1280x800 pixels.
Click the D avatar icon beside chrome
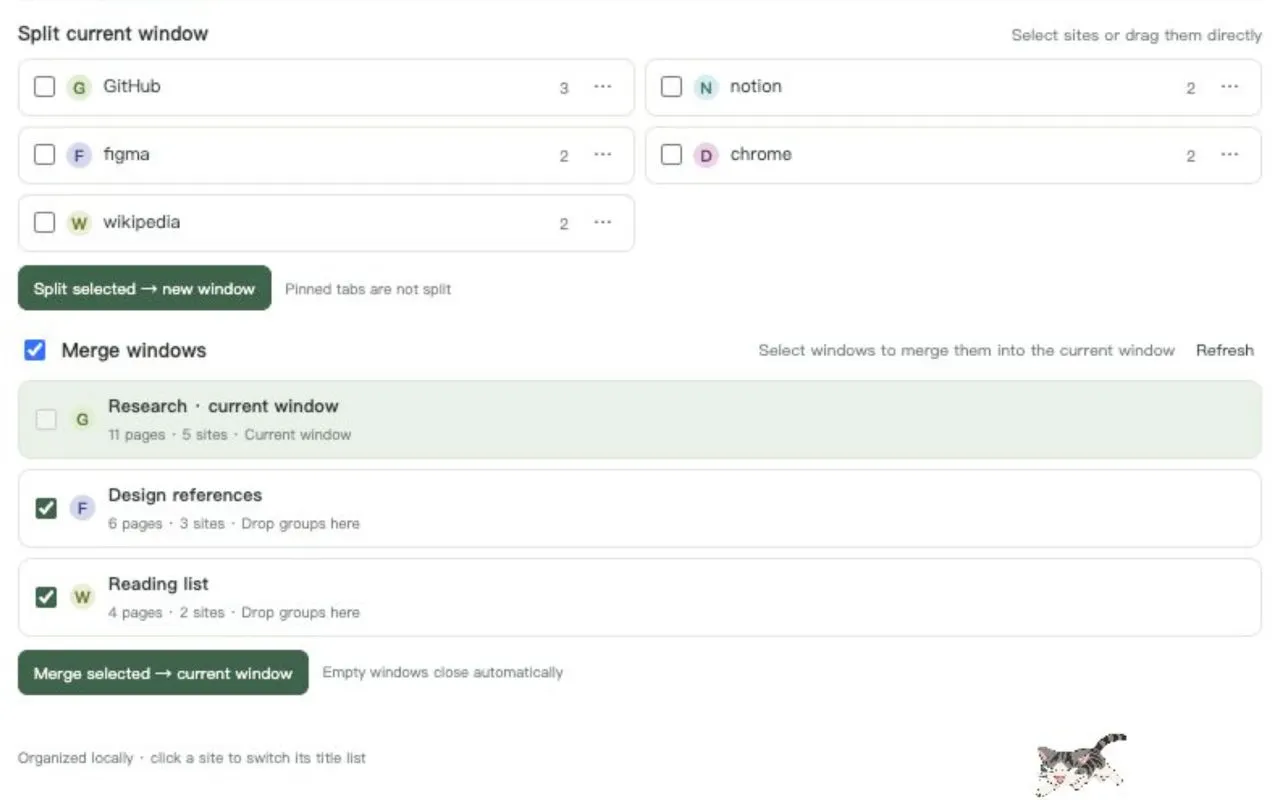click(x=706, y=155)
